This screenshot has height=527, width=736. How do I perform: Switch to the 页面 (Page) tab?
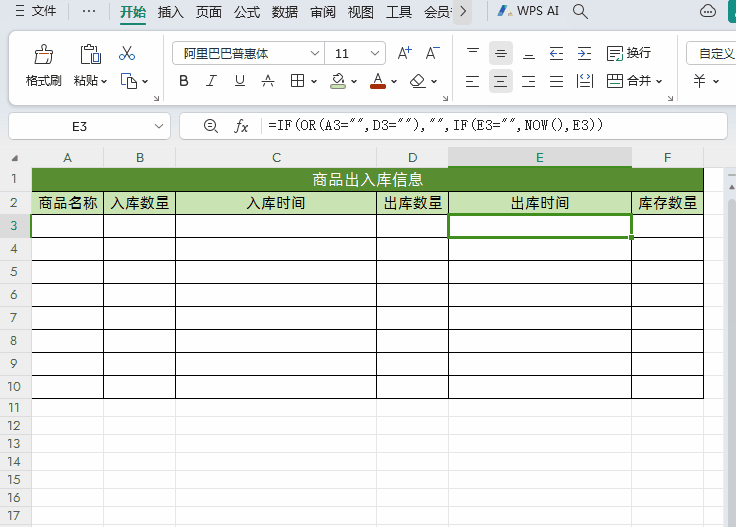coord(208,12)
